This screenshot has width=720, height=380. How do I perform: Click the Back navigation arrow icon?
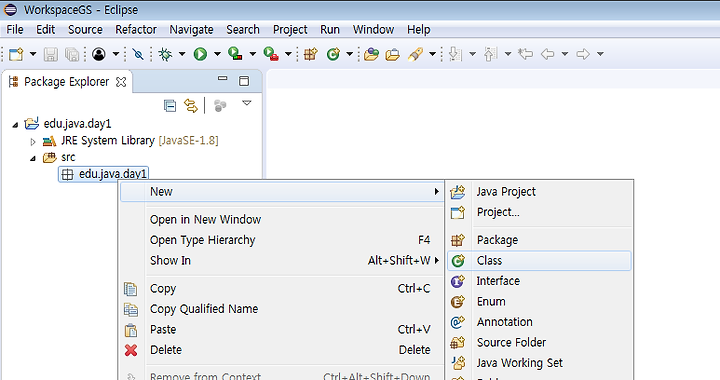click(x=547, y=54)
